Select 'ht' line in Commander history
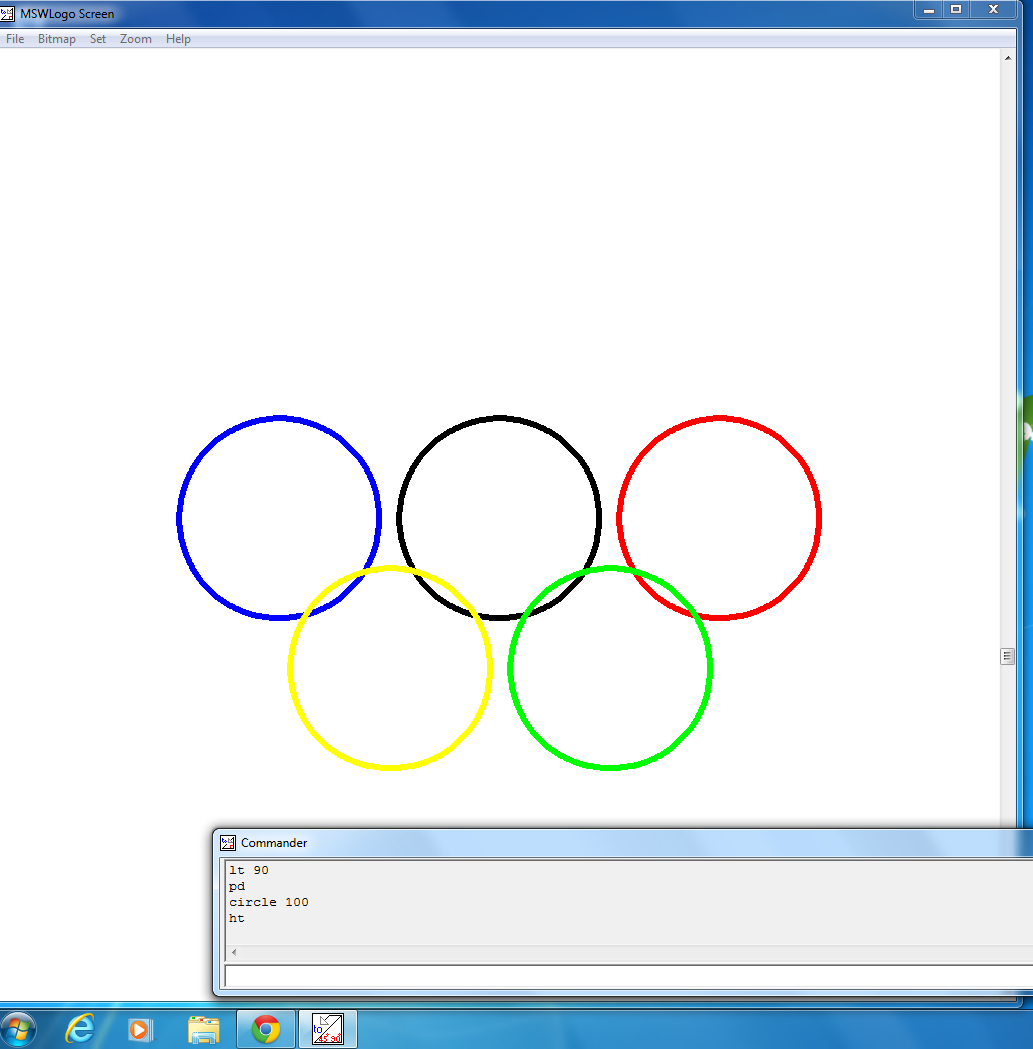This screenshot has height=1049, width=1033. (237, 919)
